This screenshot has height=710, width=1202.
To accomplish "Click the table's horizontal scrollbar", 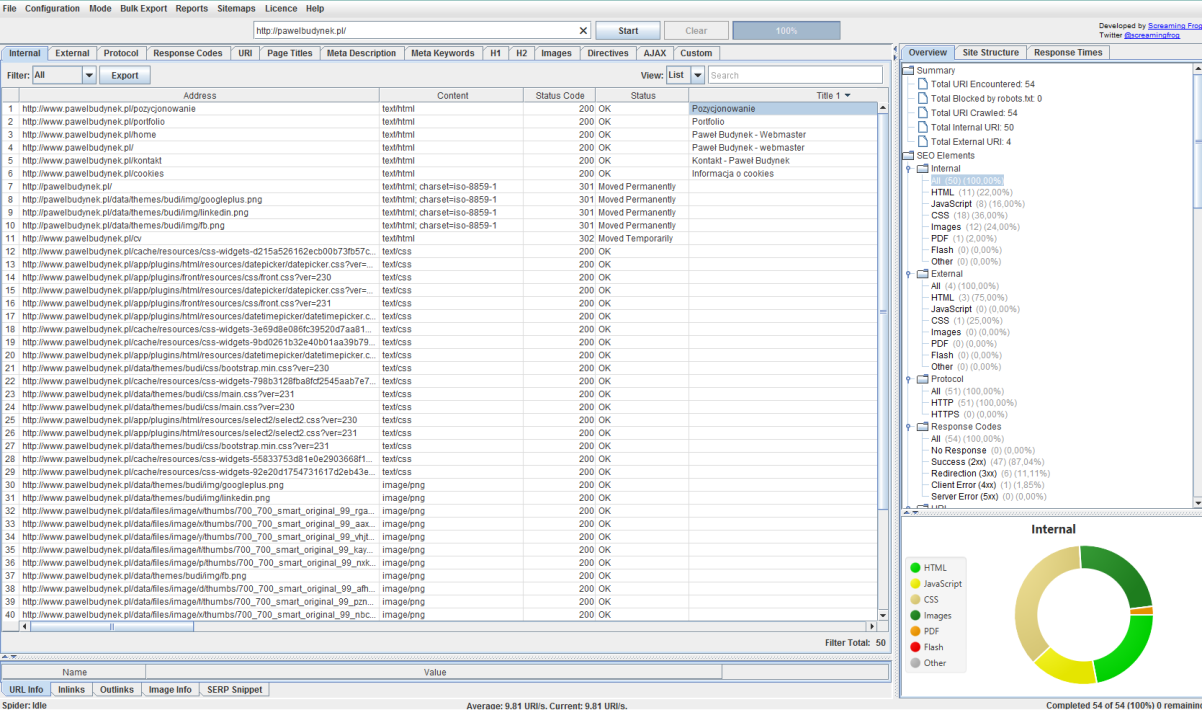I will click(x=448, y=627).
